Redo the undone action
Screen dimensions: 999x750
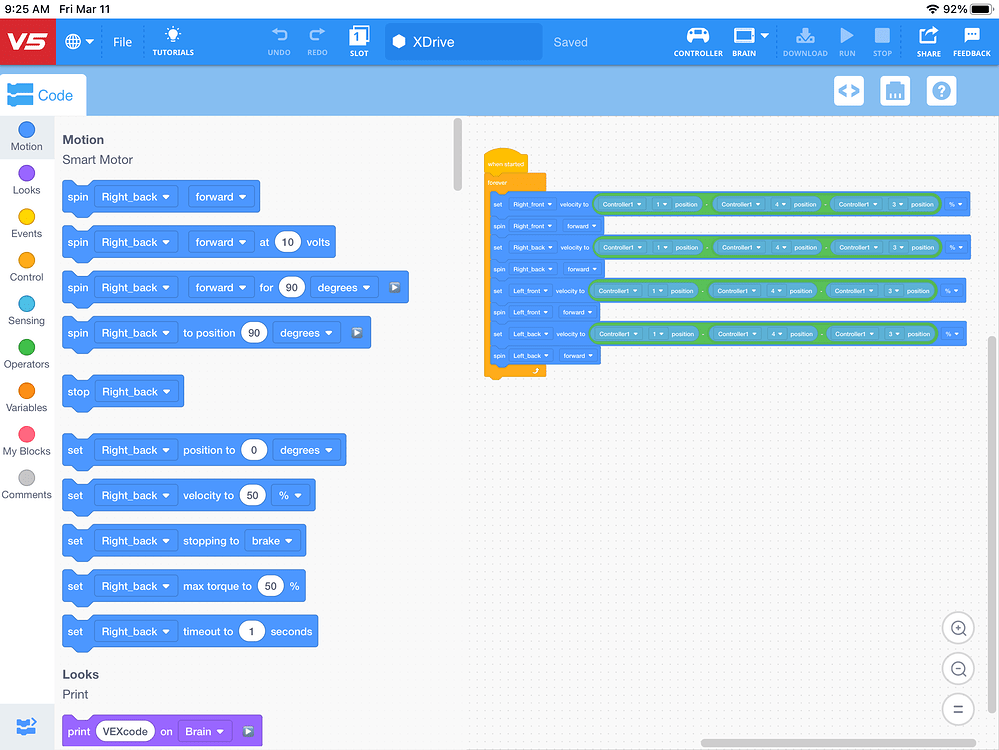(317, 41)
